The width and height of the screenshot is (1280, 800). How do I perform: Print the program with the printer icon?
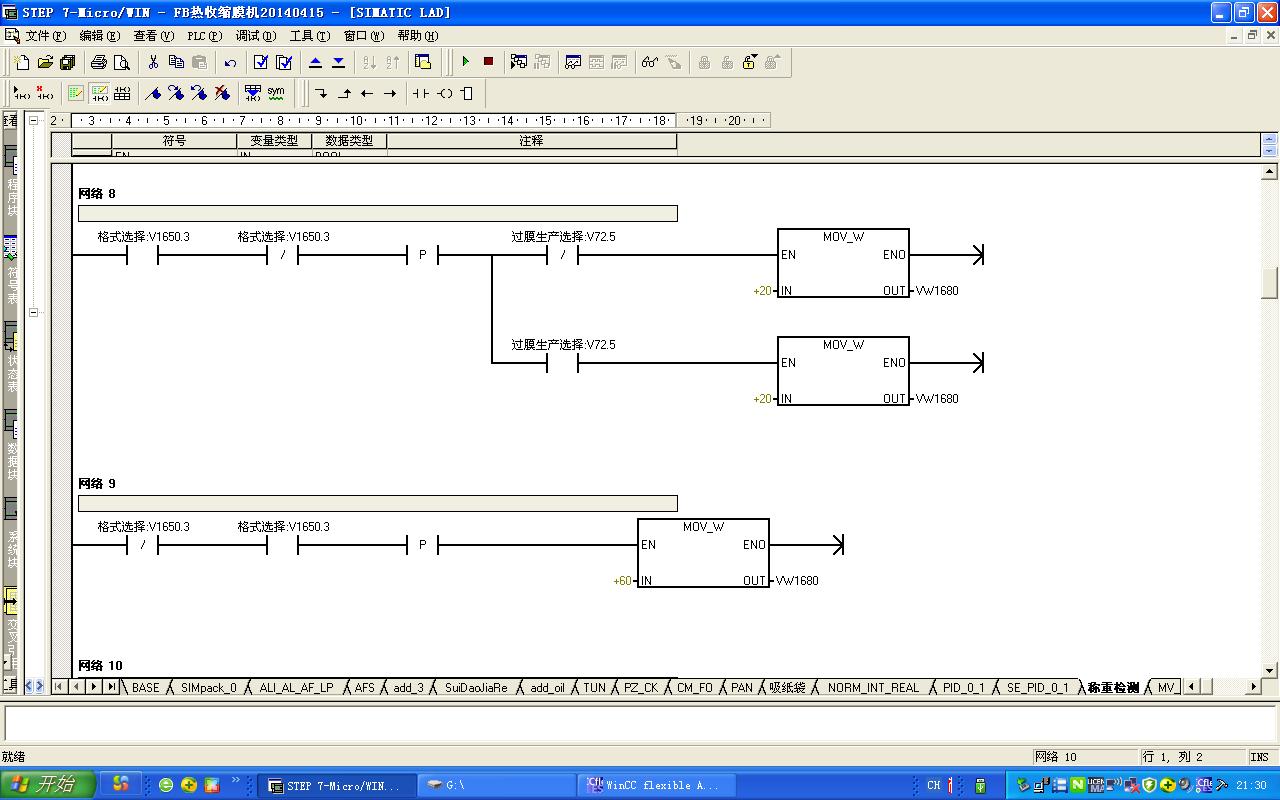(x=99, y=62)
